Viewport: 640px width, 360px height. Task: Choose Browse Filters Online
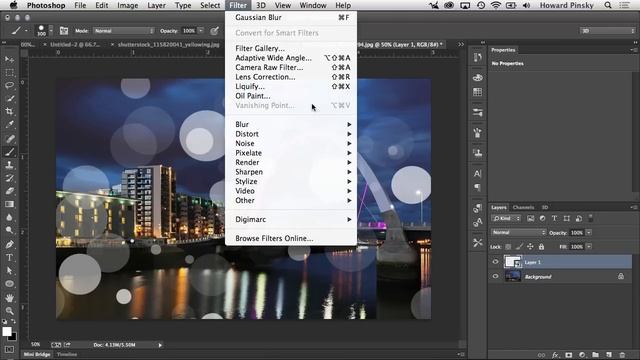291,238
